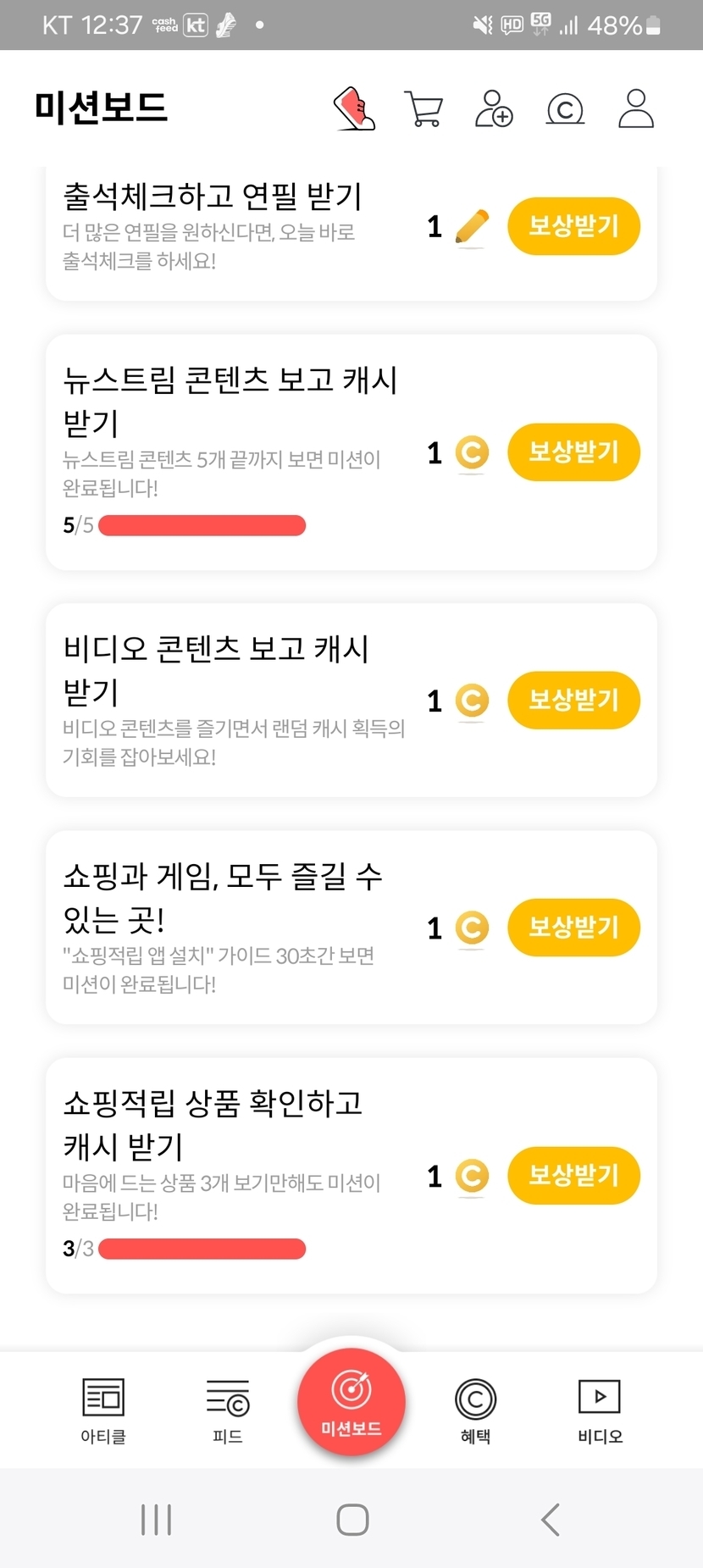The height and width of the screenshot is (1568, 703).
Task: Tap the pencil reward icon
Action: 472,227
